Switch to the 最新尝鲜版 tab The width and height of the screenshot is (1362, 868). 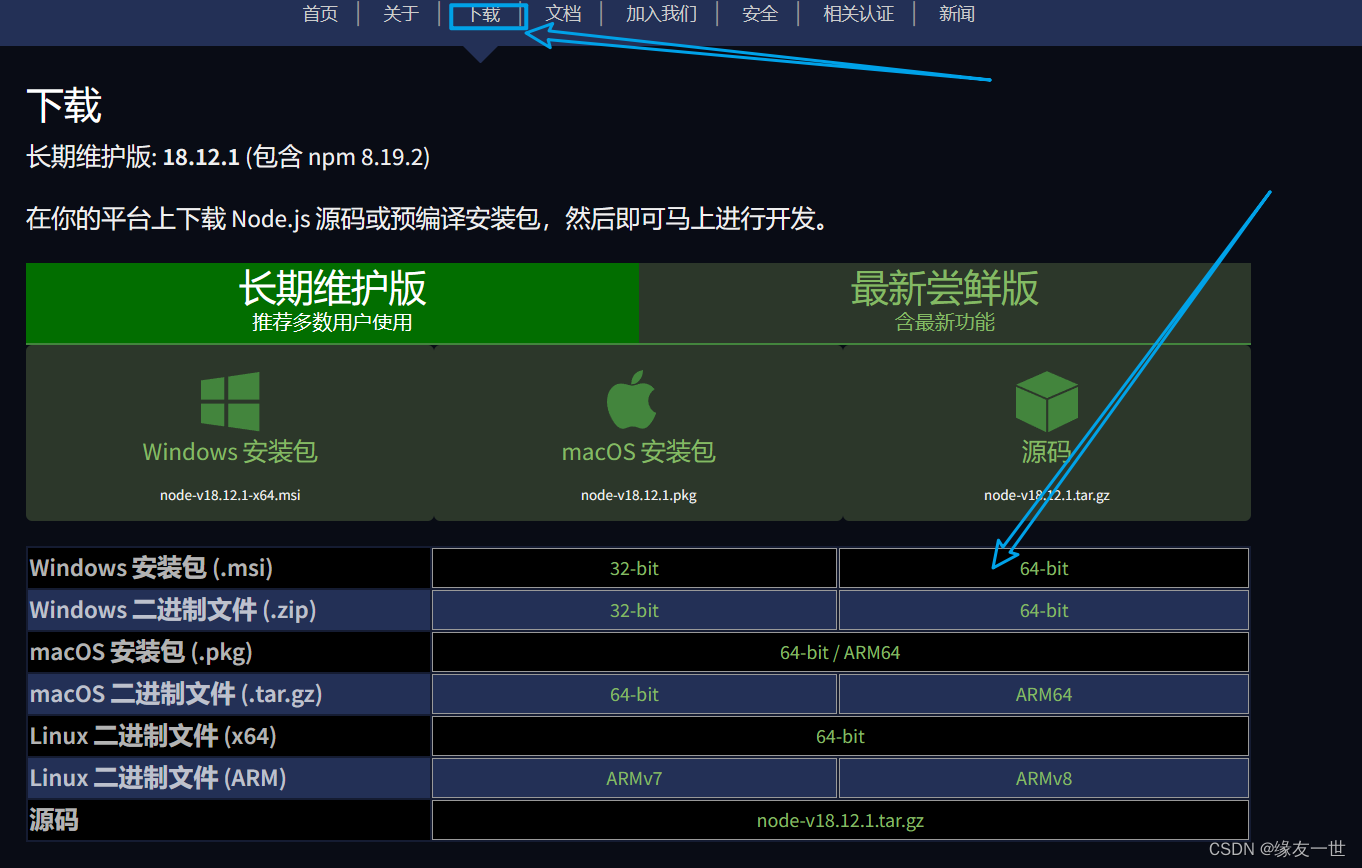tap(945, 303)
